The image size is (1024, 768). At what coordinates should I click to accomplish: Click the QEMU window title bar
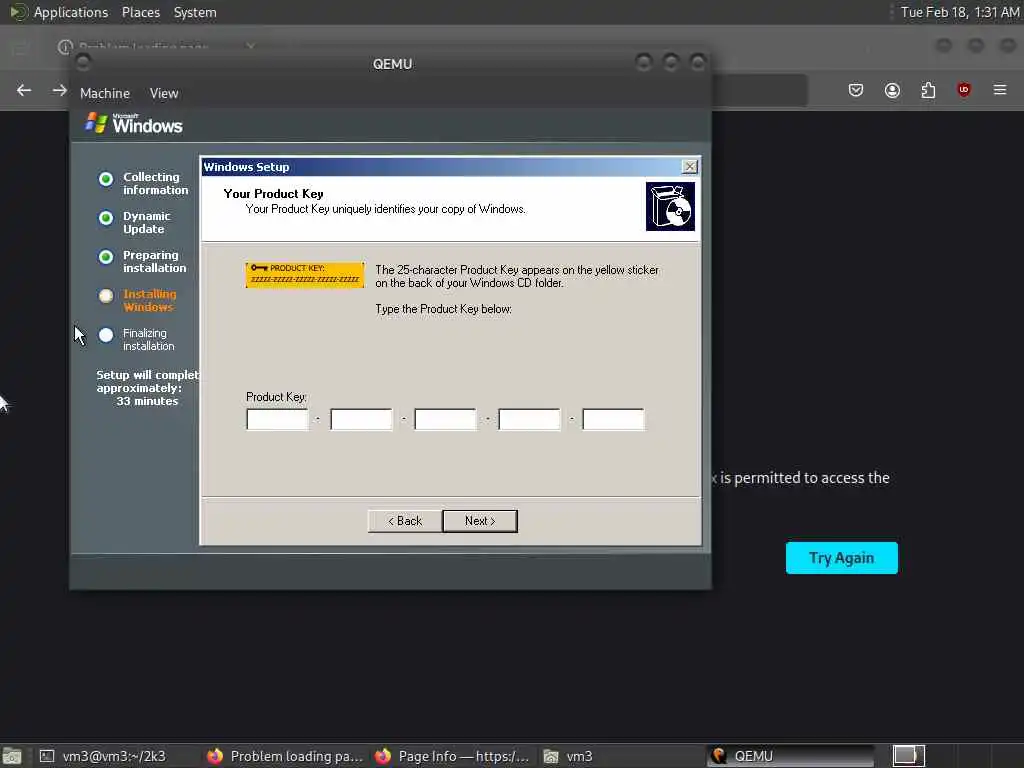click(x=392, y=64)
